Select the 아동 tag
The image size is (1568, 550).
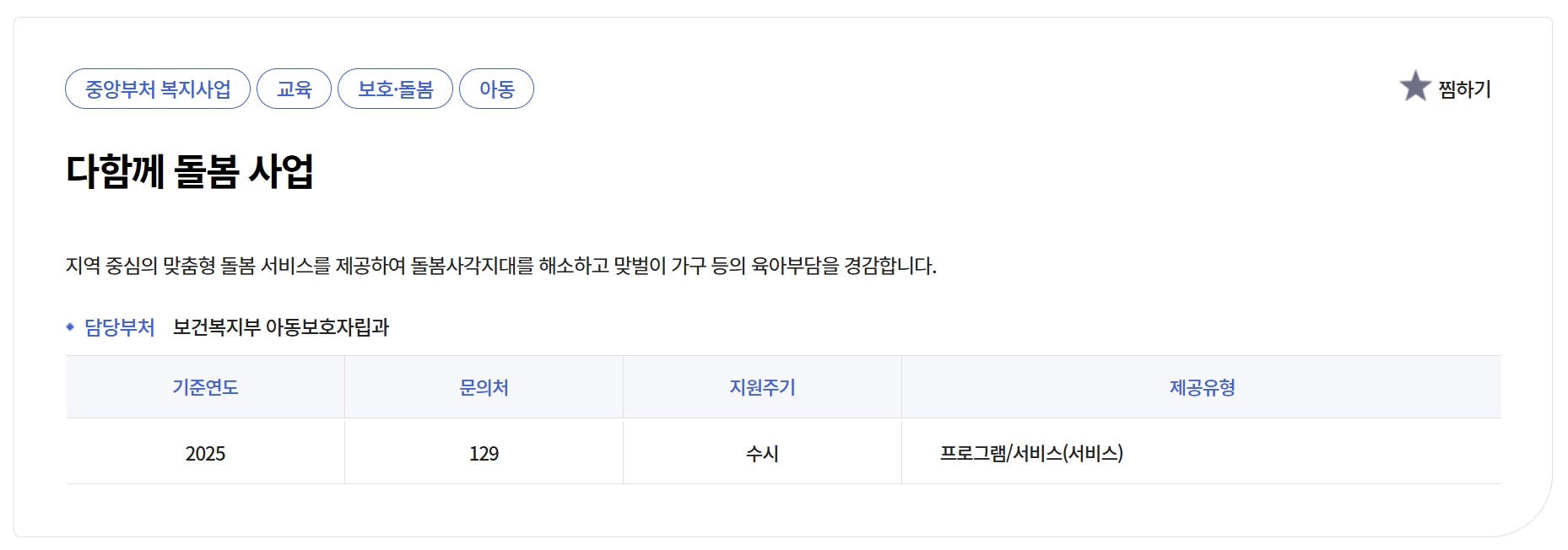497,88
